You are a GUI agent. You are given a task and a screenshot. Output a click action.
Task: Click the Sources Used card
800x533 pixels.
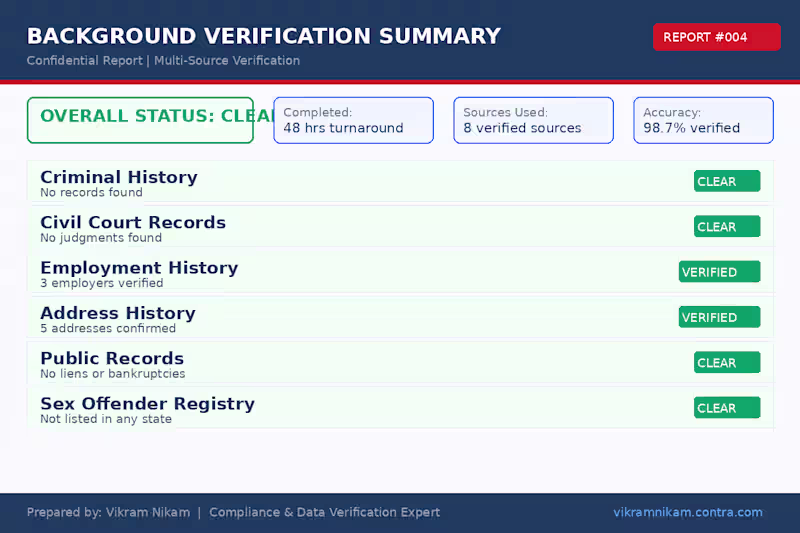(533, 120)
